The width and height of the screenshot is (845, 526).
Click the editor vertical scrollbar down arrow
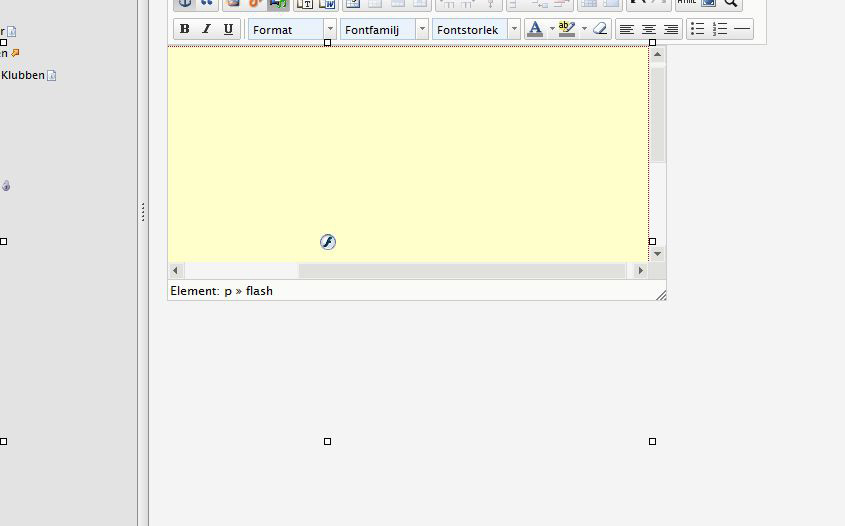(657, 254)
